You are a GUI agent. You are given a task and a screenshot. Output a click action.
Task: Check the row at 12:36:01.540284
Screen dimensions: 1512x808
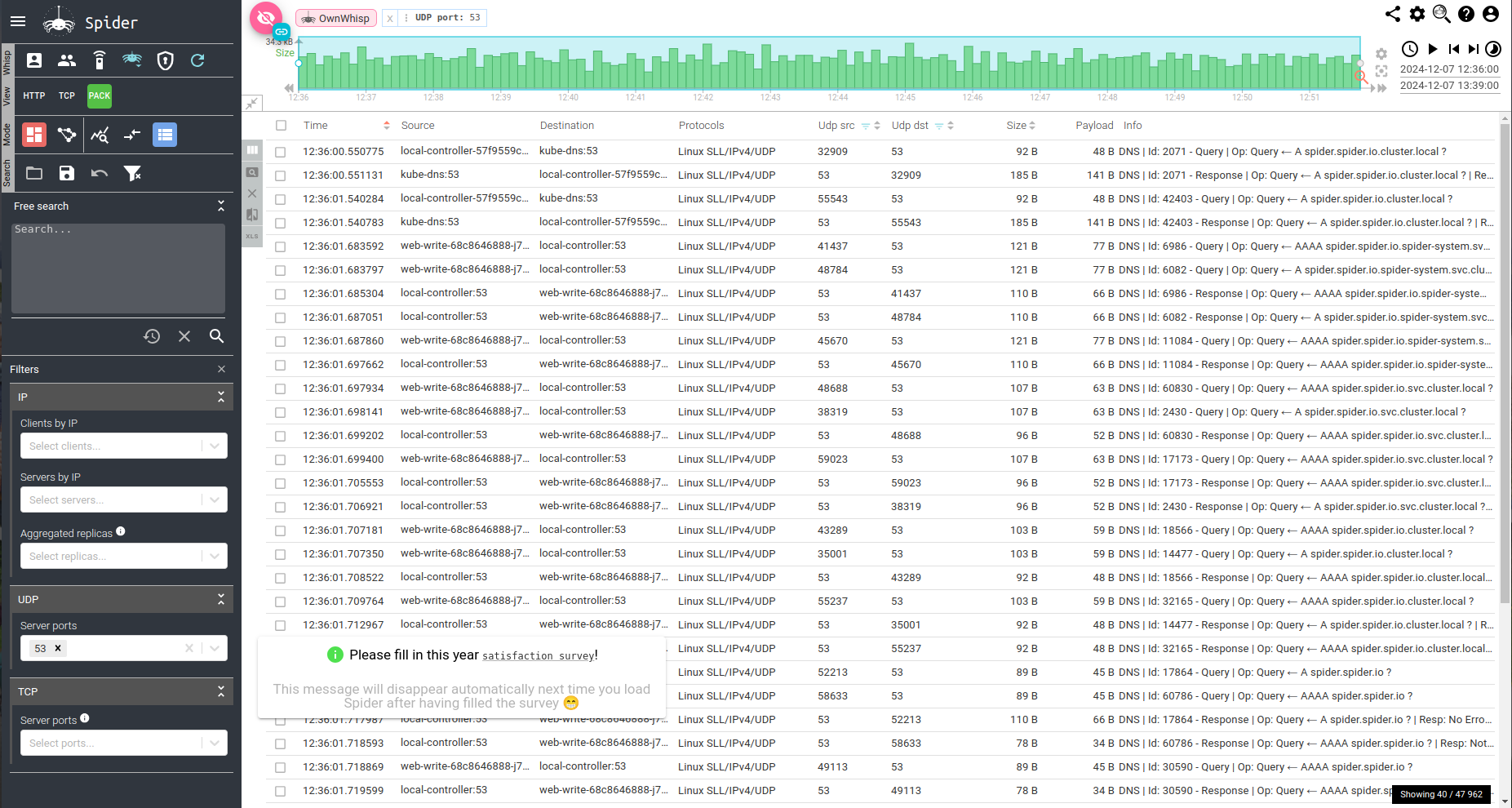click(x=281, y=199)
